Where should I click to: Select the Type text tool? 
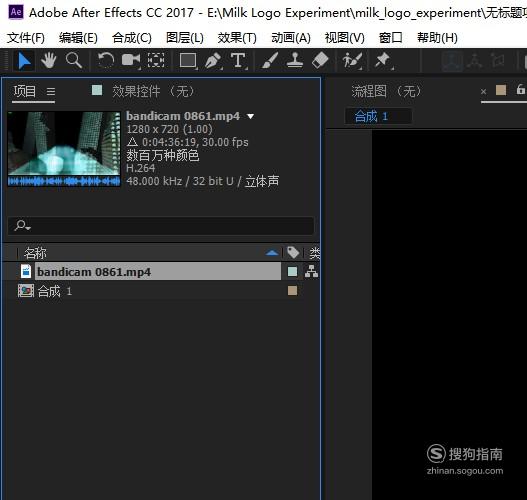tap(238, 61)
